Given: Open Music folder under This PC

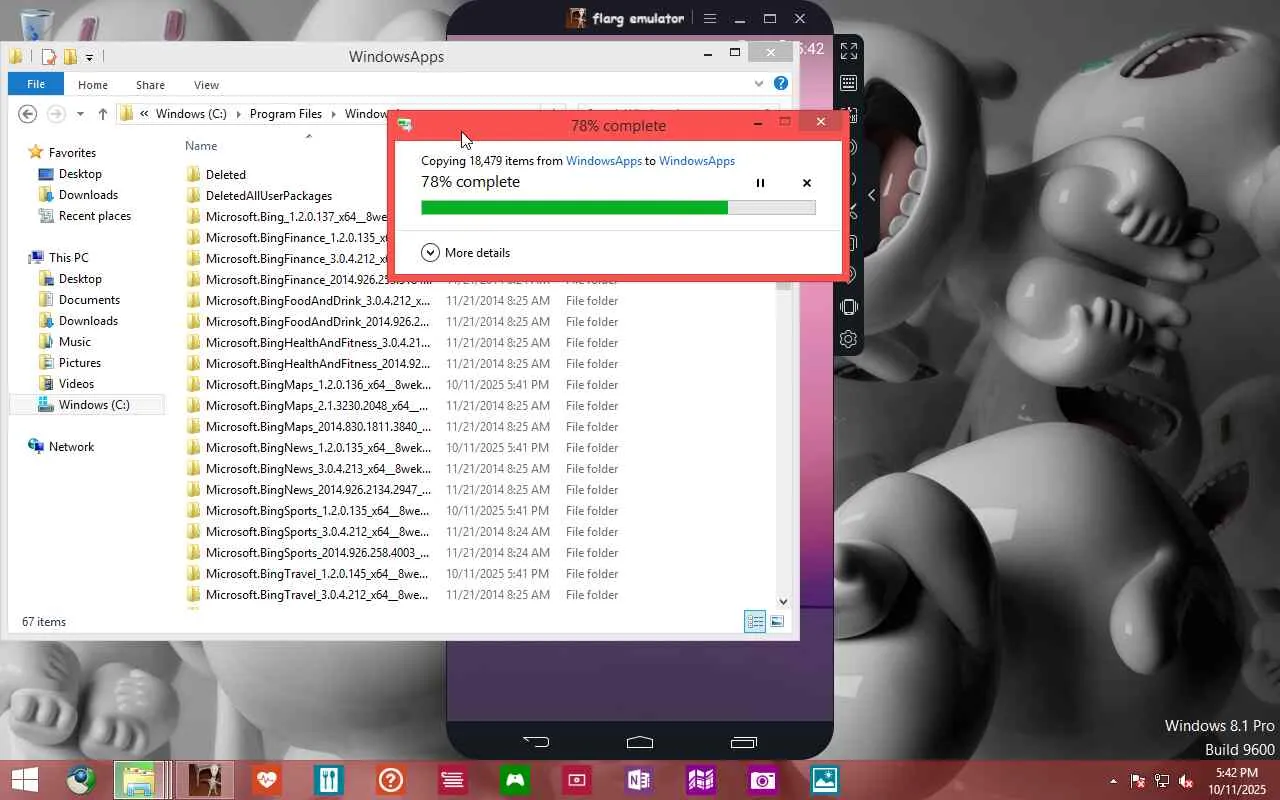Looking at the screenshot, I should pos(75,342).
